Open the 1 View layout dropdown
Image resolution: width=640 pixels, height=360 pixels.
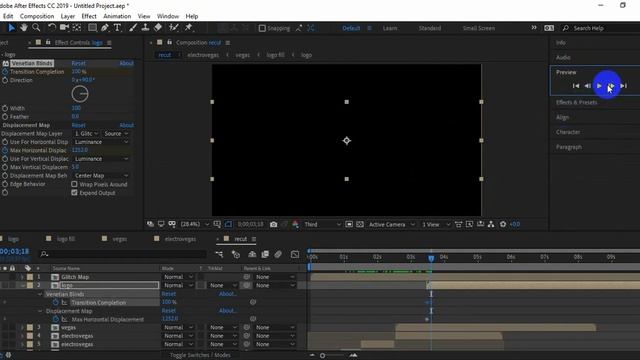pos(436,224)
